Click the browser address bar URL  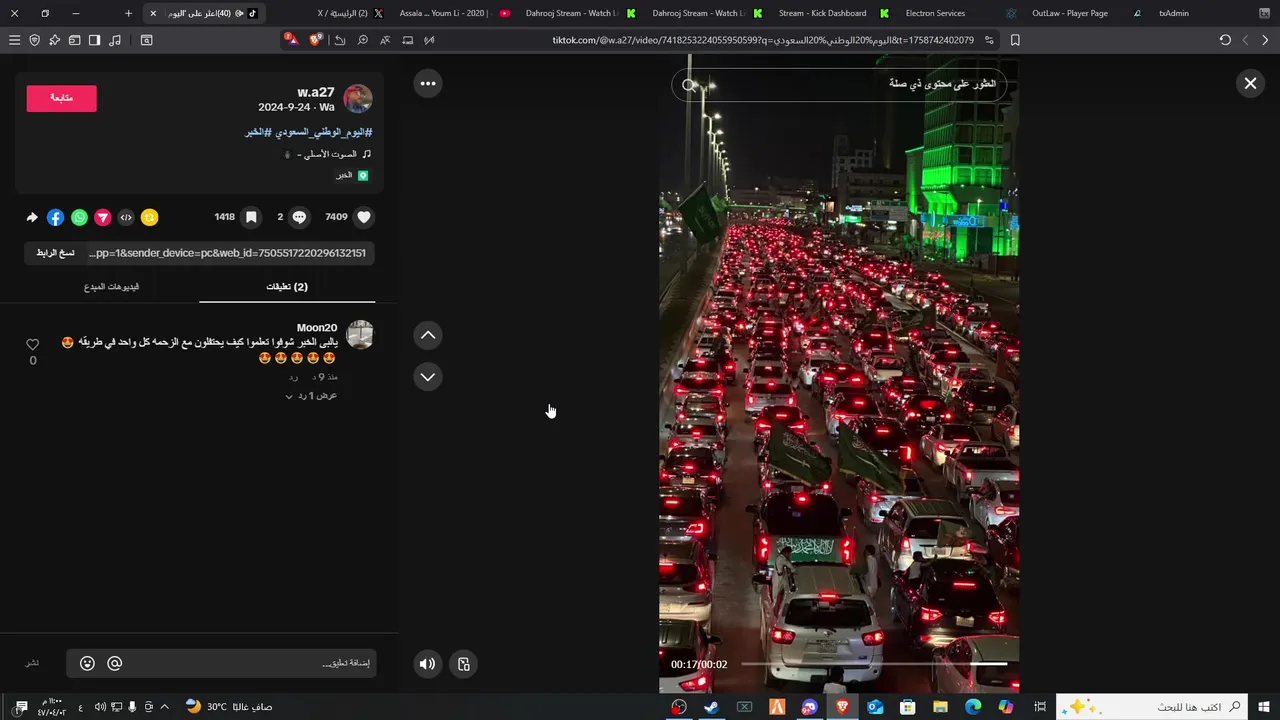tap(762, 40)
